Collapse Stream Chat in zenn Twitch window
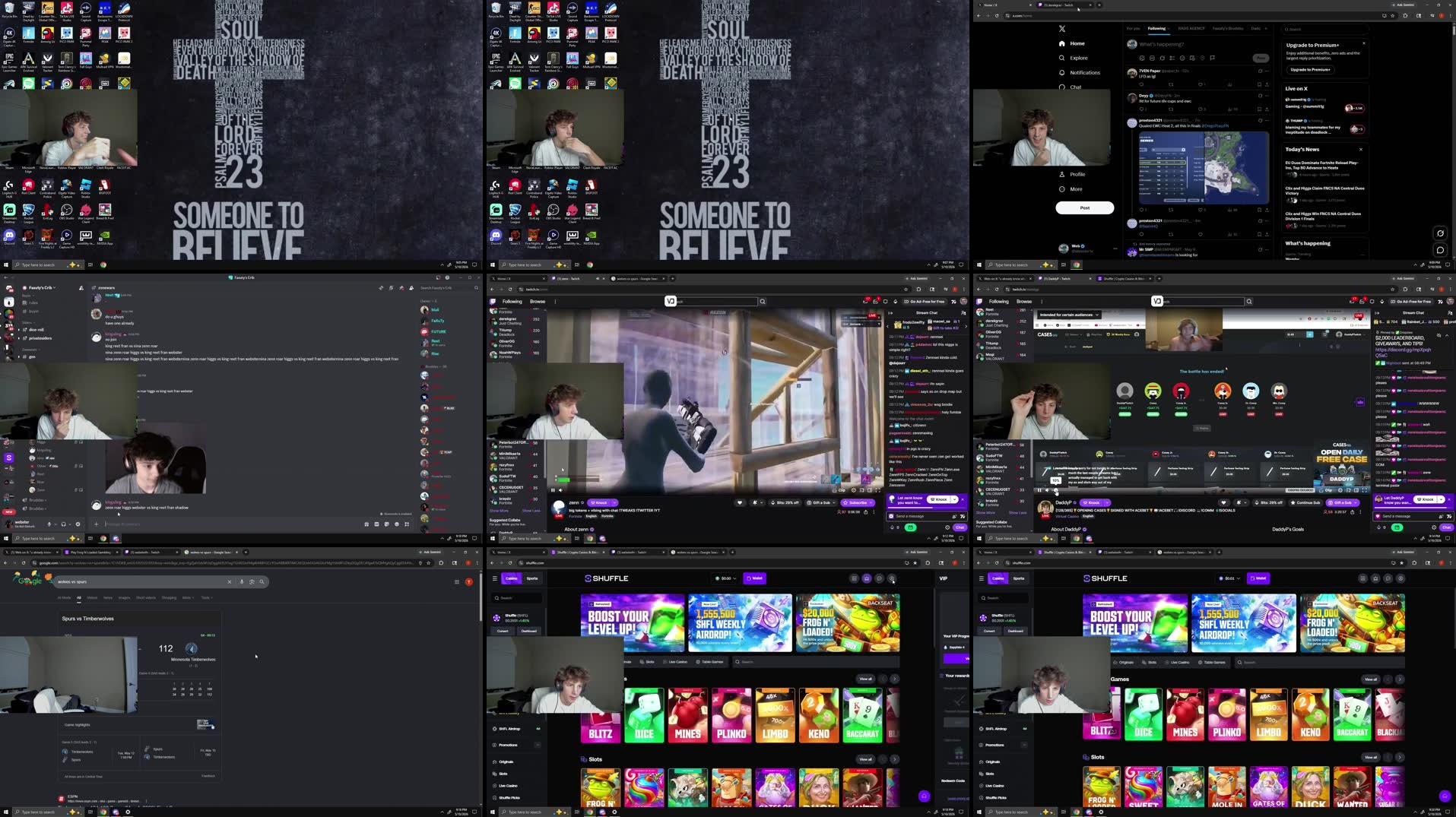The height and width of the screenshot is (817, 1456). (891, 312)
